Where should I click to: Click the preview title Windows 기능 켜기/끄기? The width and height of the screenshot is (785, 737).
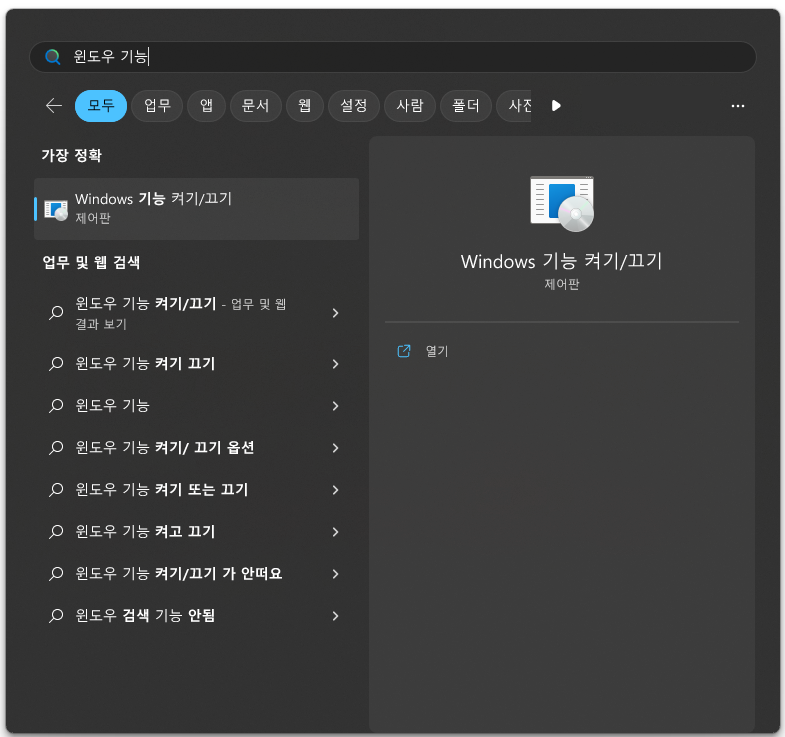[x=561, y=261]
